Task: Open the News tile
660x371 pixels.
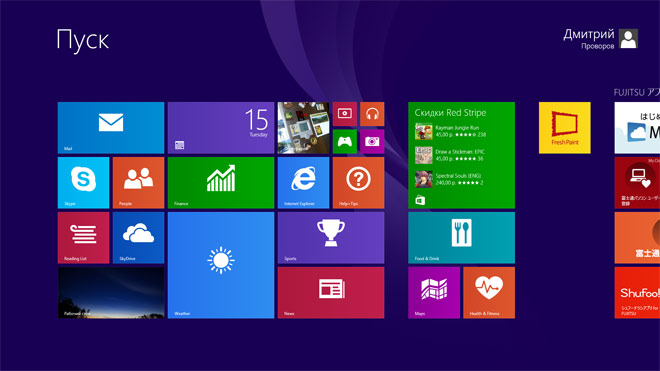Action: tap(331, 293)
